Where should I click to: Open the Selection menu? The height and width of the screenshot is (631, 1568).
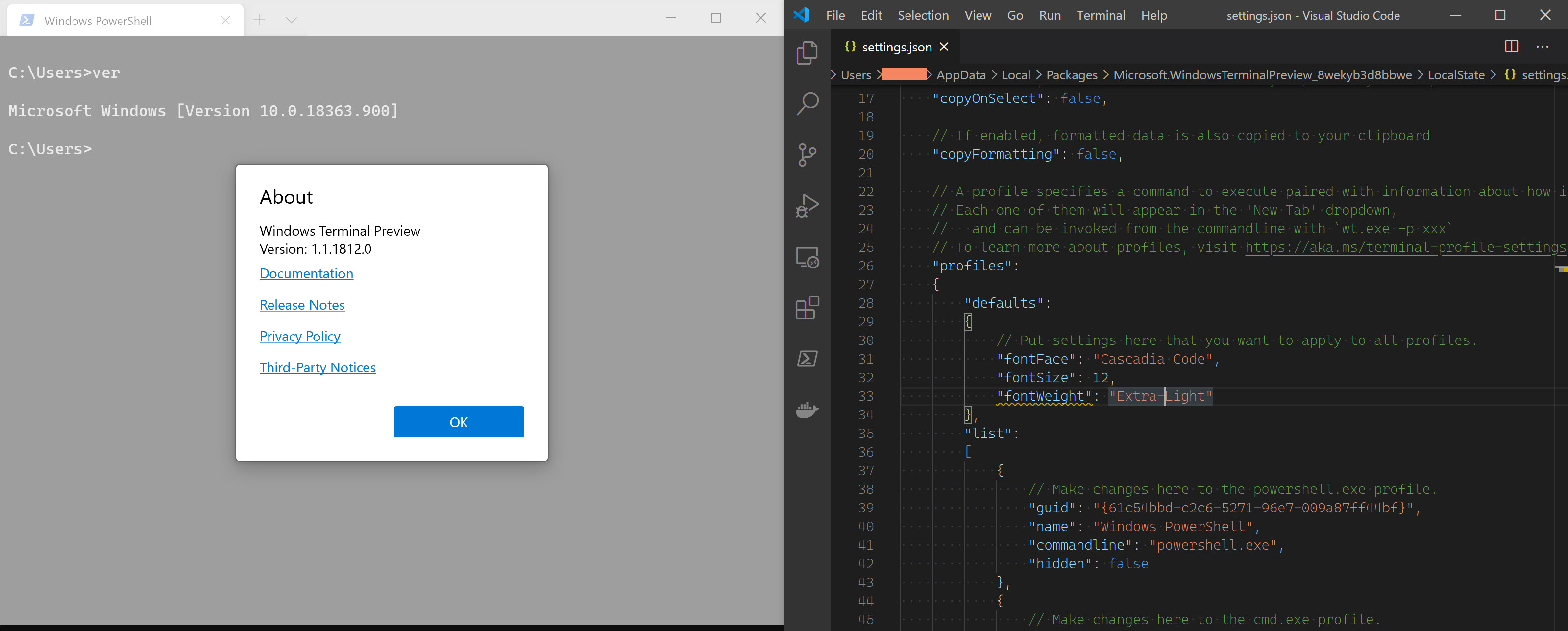coord(923,15)
